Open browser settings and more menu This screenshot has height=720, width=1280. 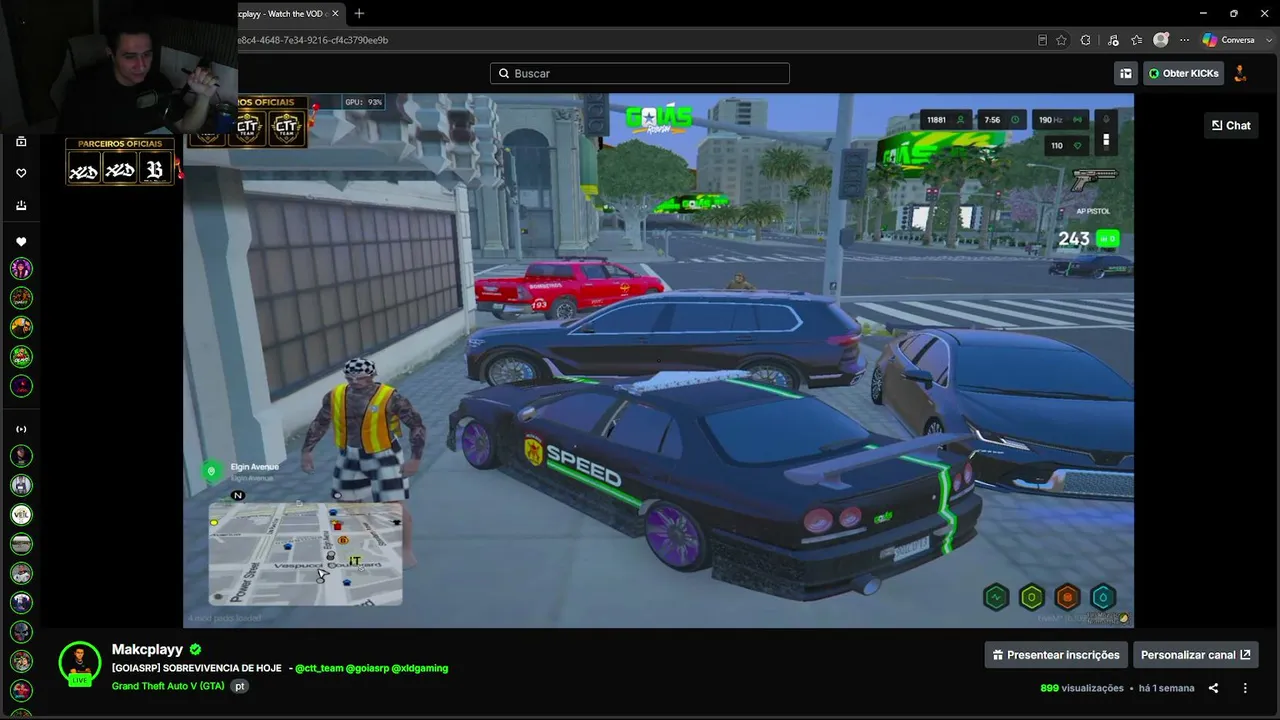pyautogui.click(x=1185, y=40)
